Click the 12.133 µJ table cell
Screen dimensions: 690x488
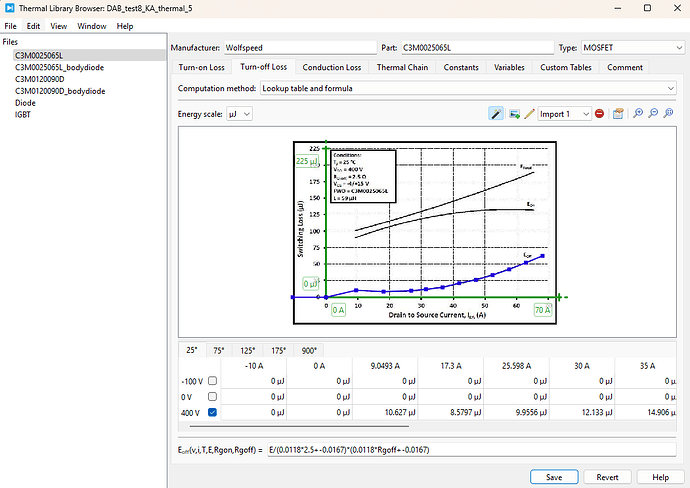[582, 412]
